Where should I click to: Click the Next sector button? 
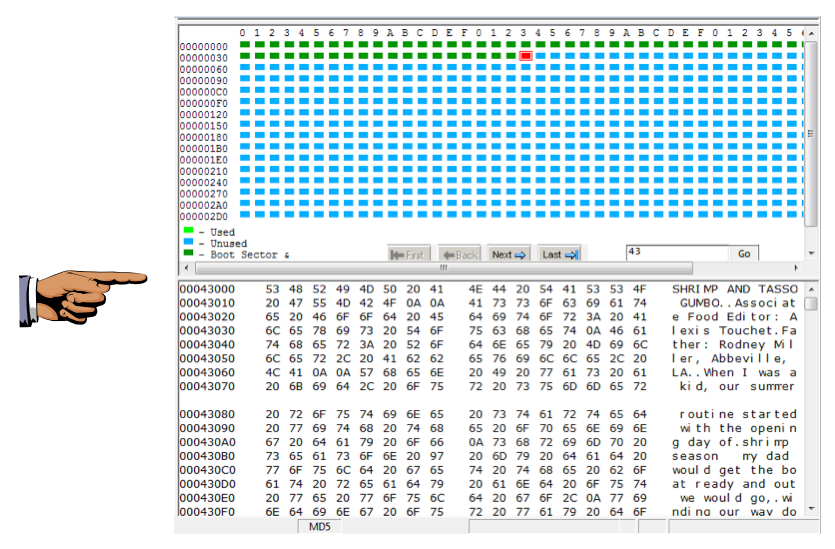coord(509,255)
